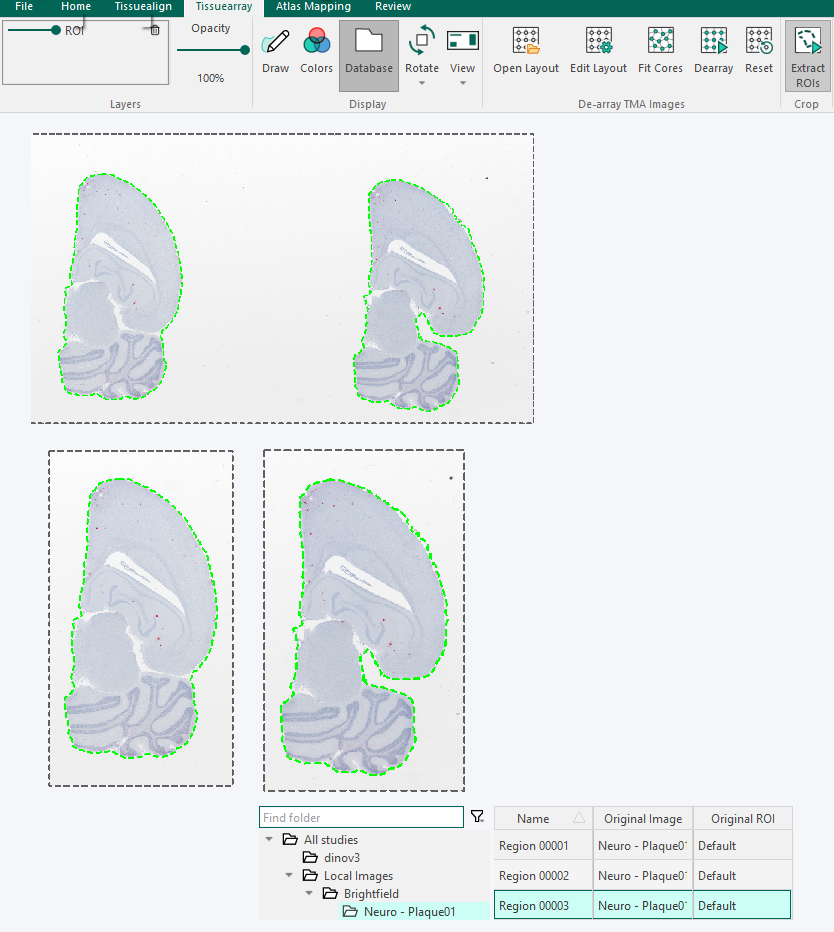Switch to the Tissuealign tab
834x932 pixels.
(143, 7)
